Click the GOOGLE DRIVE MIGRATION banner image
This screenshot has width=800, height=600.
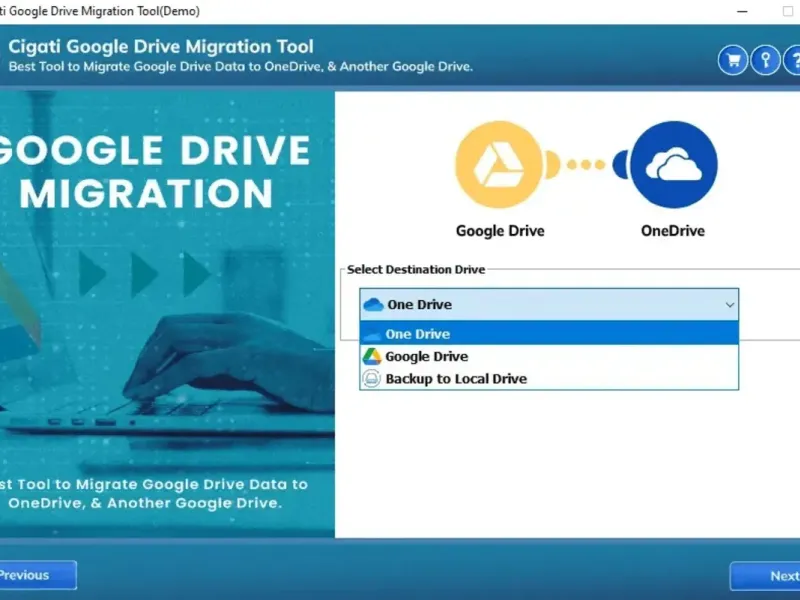(x=167, y=314)
